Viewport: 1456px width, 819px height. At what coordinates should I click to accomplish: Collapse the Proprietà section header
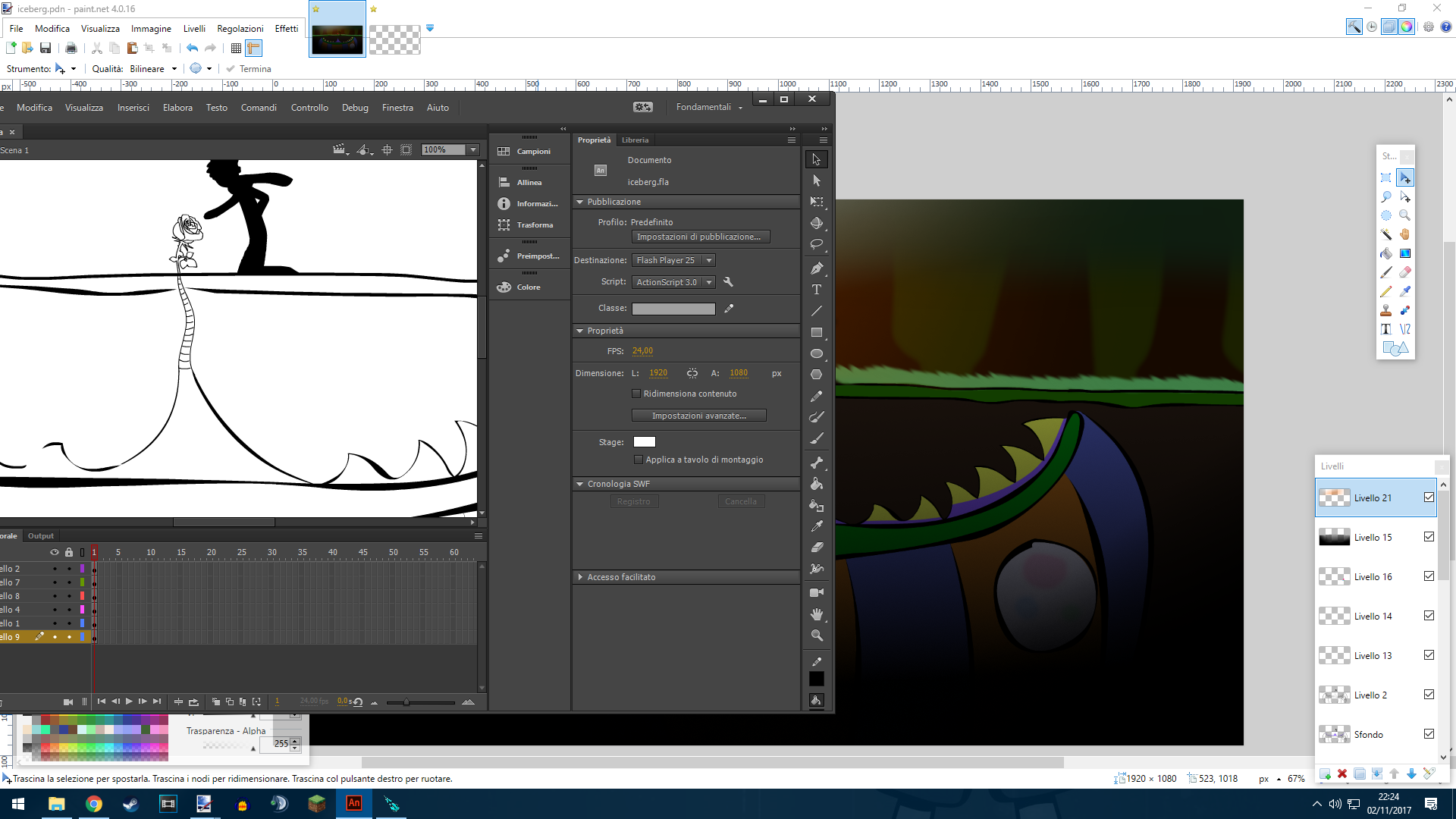[x=580, y=331]
